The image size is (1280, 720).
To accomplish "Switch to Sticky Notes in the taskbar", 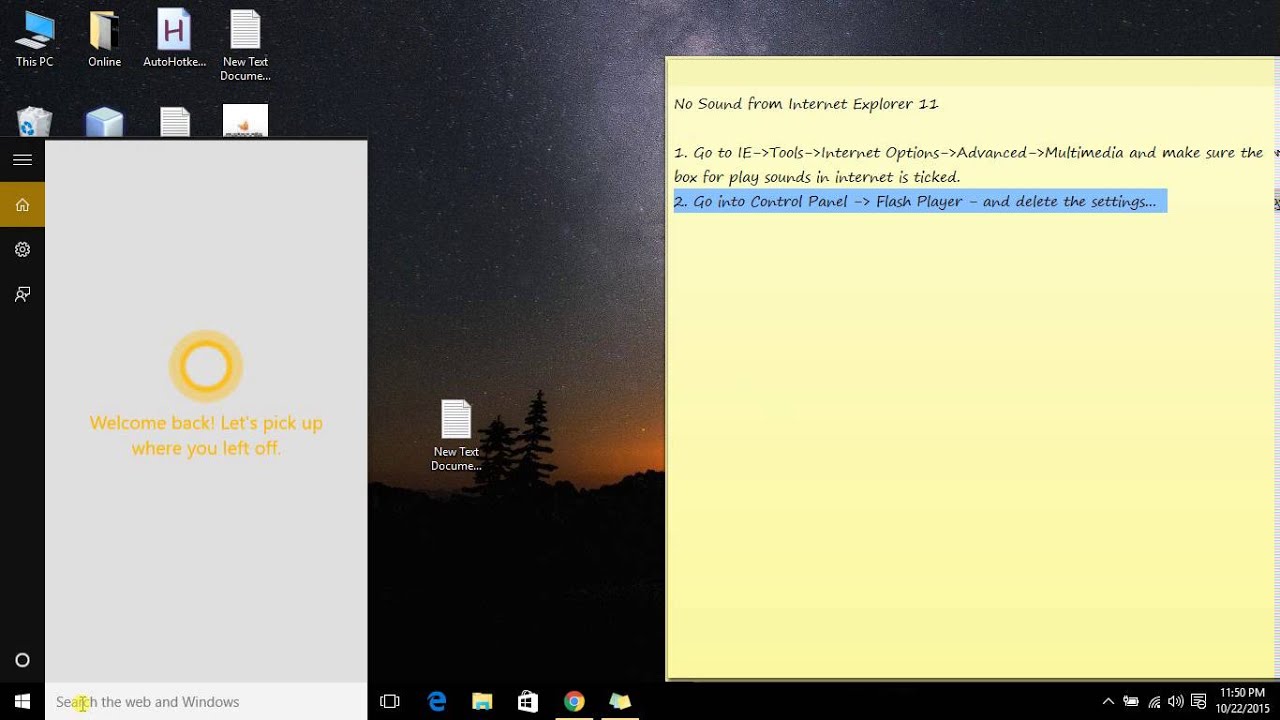I will pos(620,702).
